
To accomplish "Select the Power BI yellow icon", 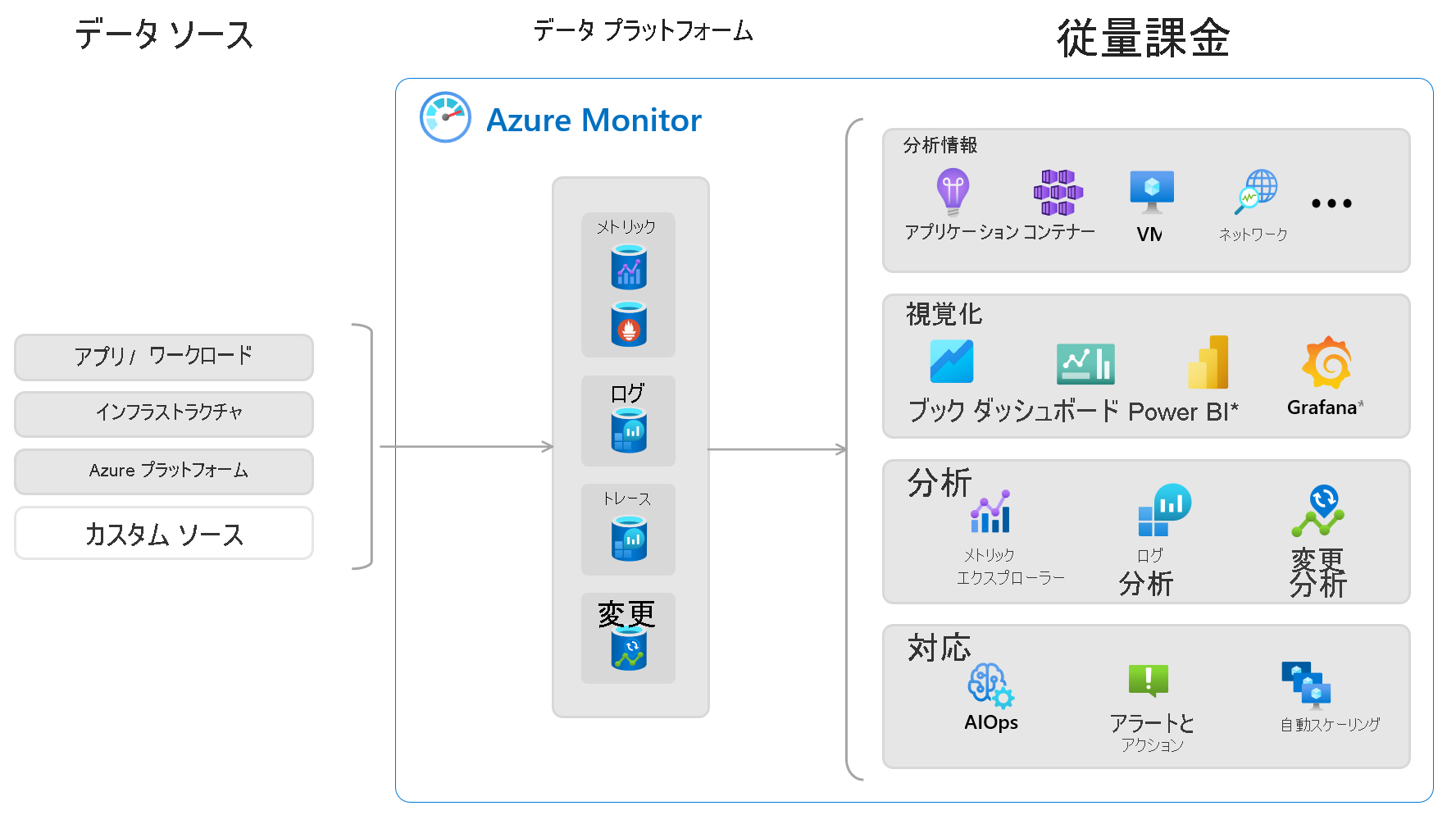I will pyautogui.click(x=1208, y=362).
